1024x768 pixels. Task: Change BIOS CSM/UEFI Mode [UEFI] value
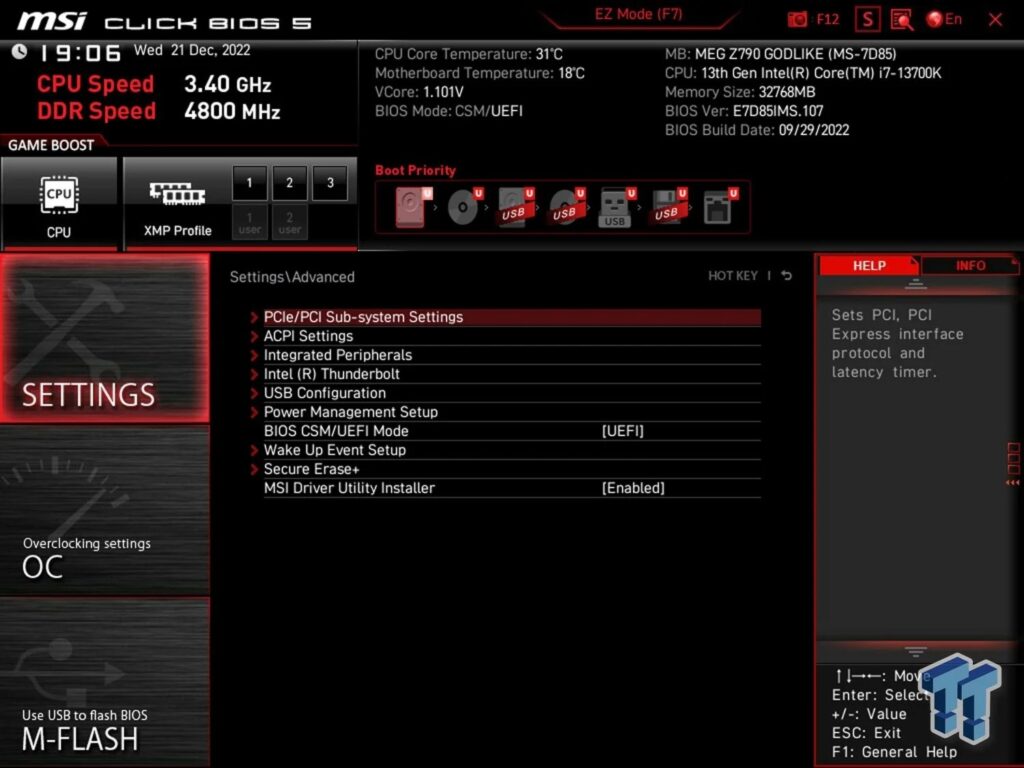tap(622, 431)
